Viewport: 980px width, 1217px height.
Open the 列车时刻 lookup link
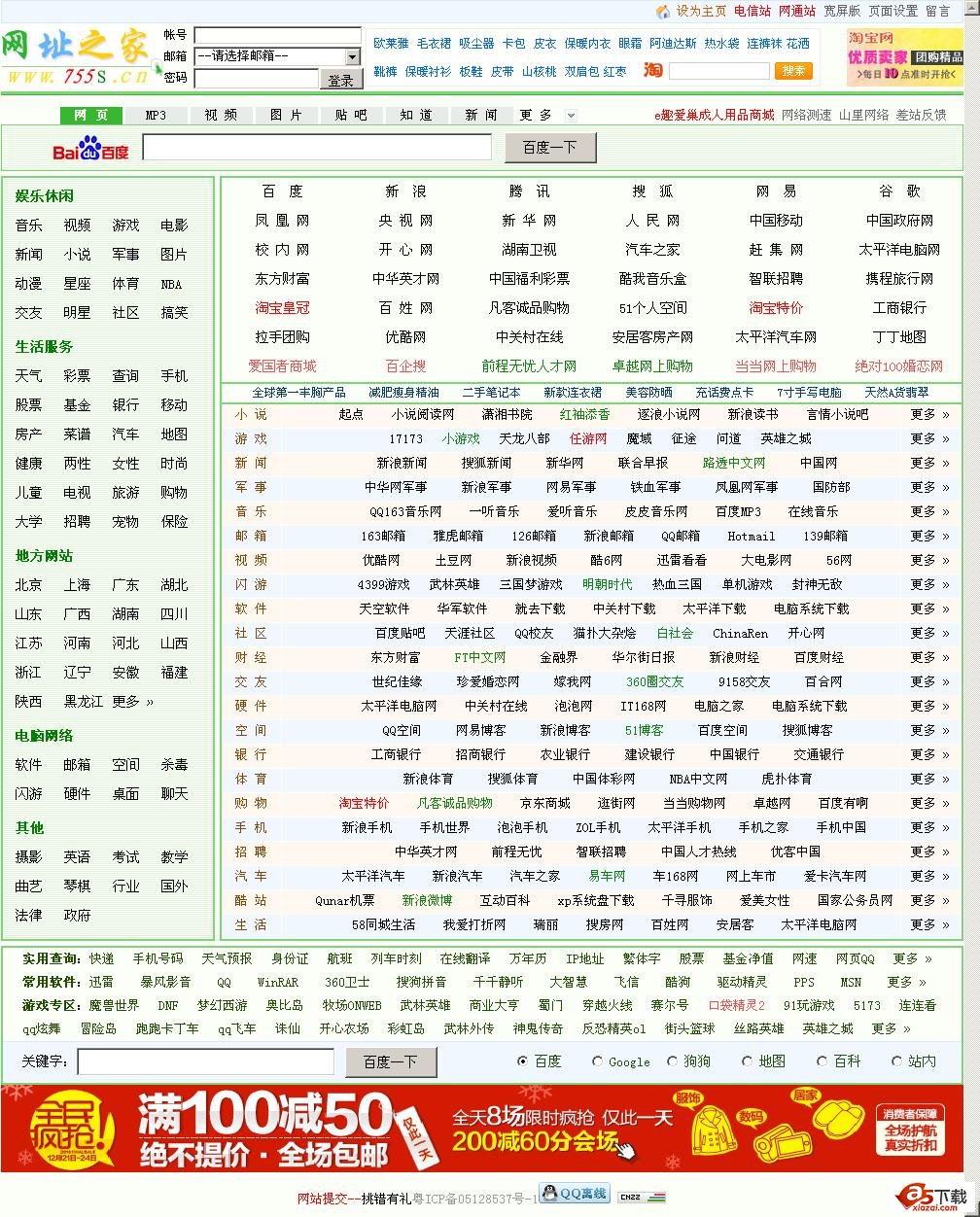[x=397, y=958]
